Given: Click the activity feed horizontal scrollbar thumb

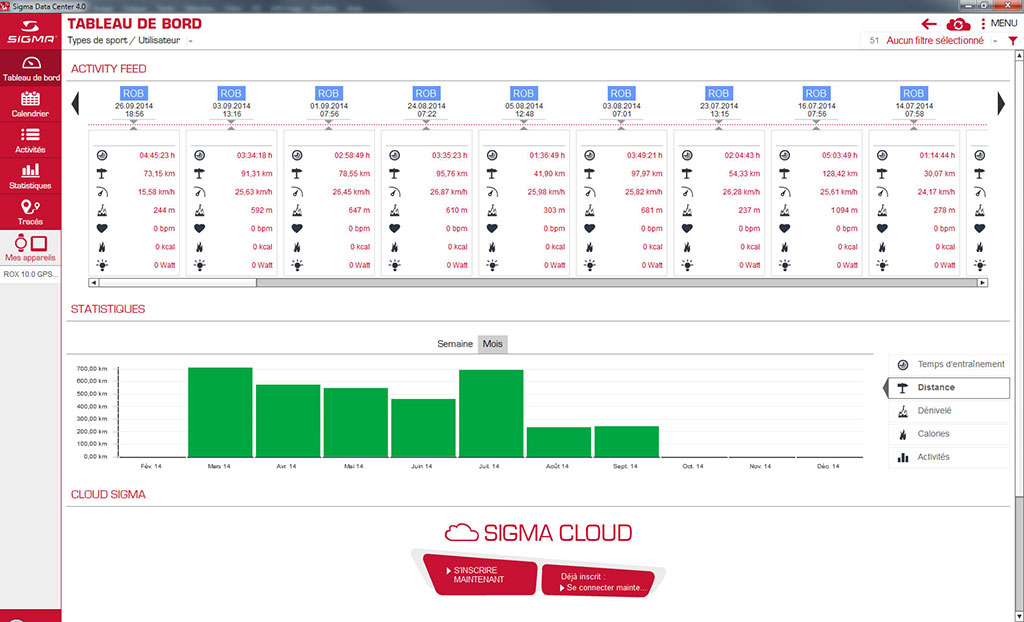Looking at the screenshot, I should (x=178, y=283).
